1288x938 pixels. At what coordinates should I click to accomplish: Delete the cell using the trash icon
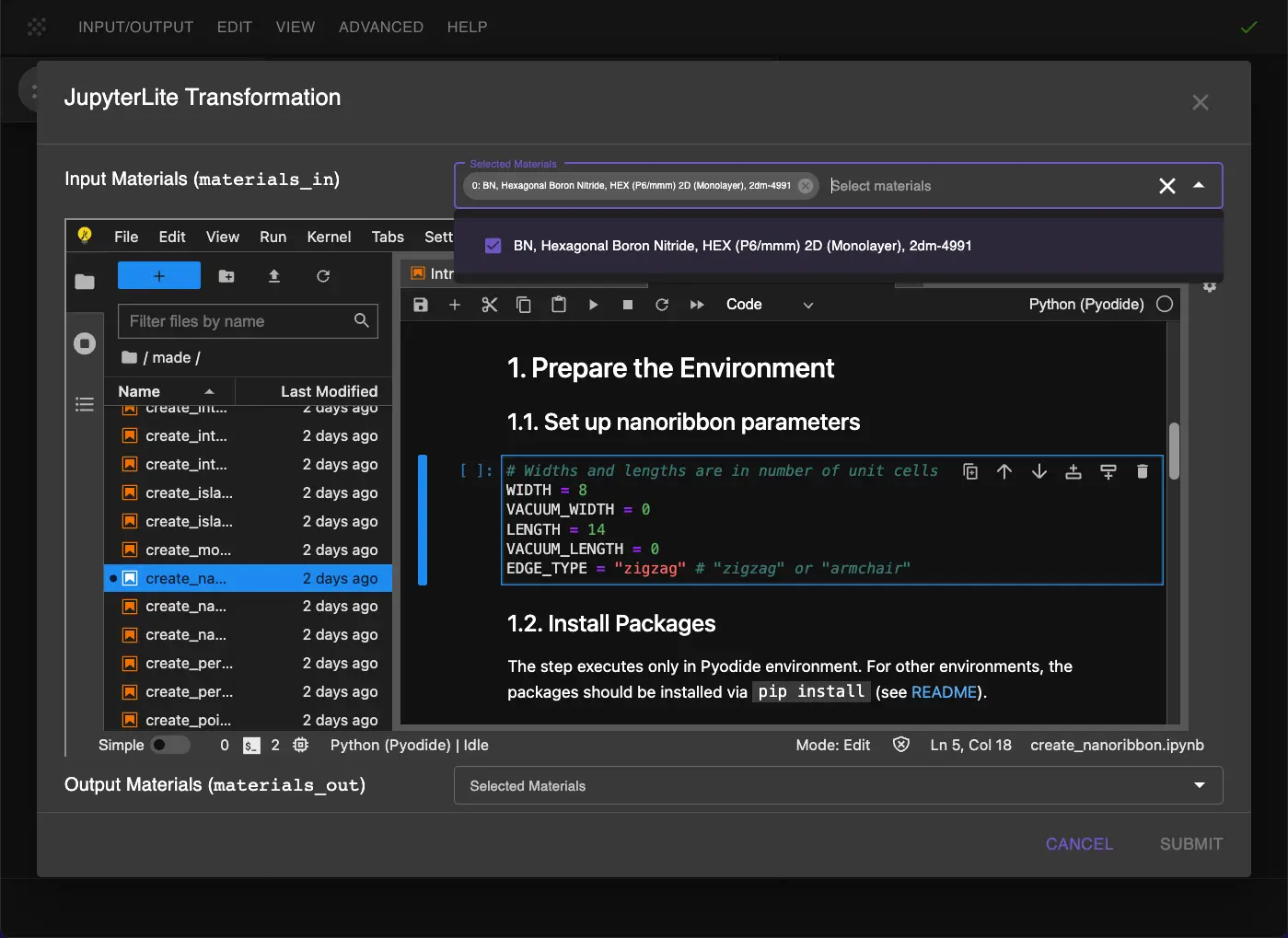tap(1142, 471)
